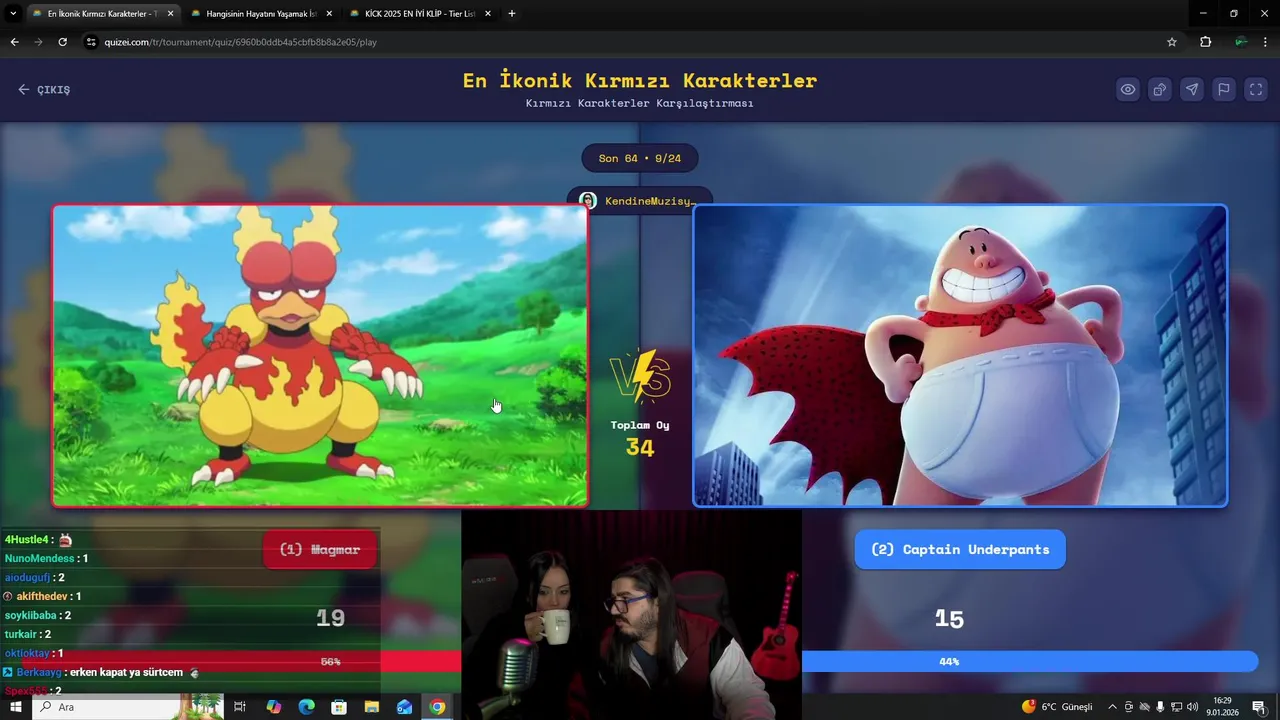Reload the page
The width and height of the screenshot is (1280, 720).
62,42
